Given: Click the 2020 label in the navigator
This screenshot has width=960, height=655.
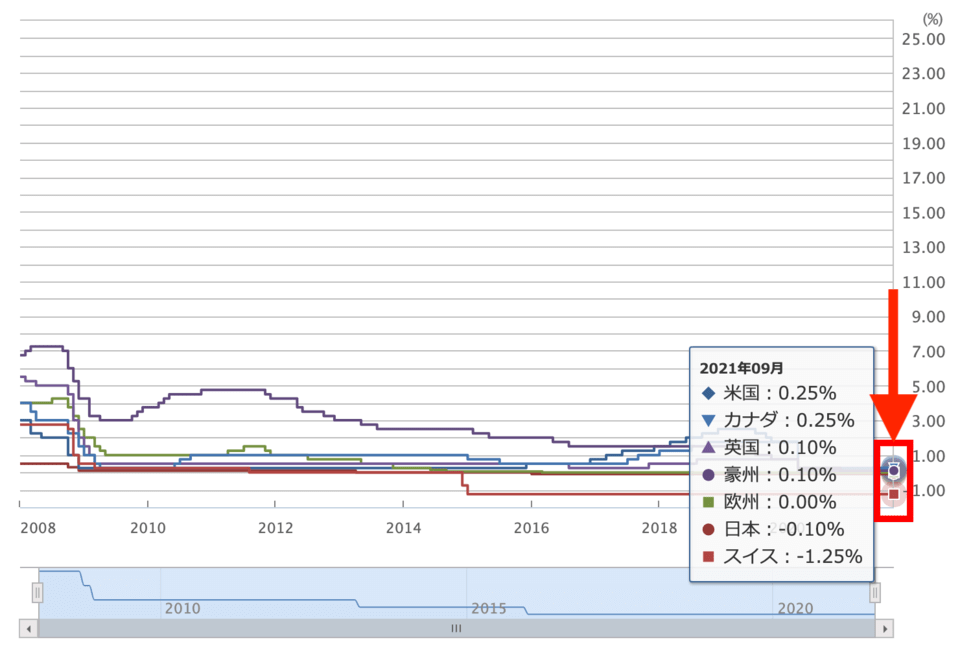Looking at the screenshot, I should pos(795,608).
